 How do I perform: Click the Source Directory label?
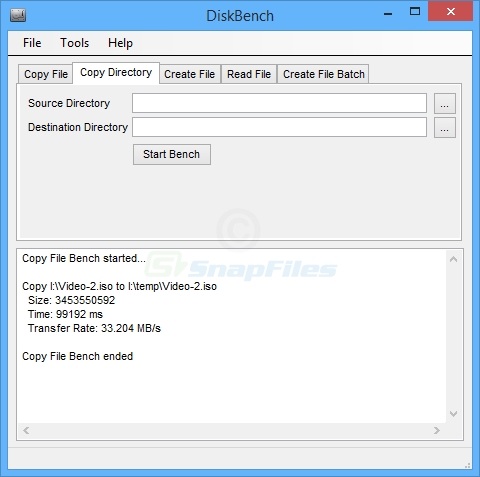point(69,103)
